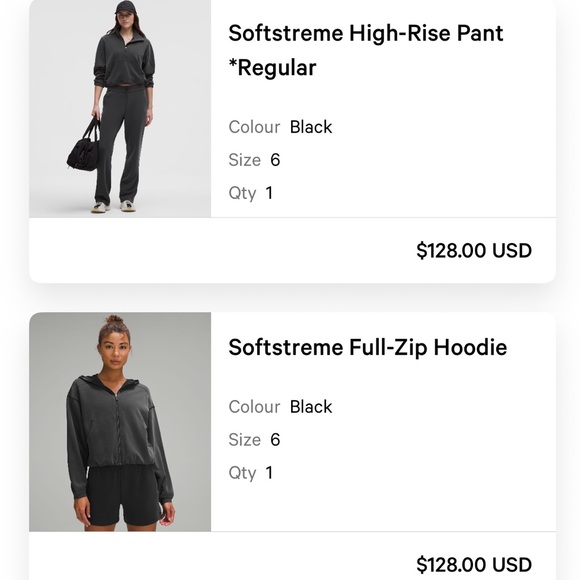Image resolution: width=580 pixels, height=580 pixels.
Task: Click the word *Regular in pant title
Action: point(272,68)
